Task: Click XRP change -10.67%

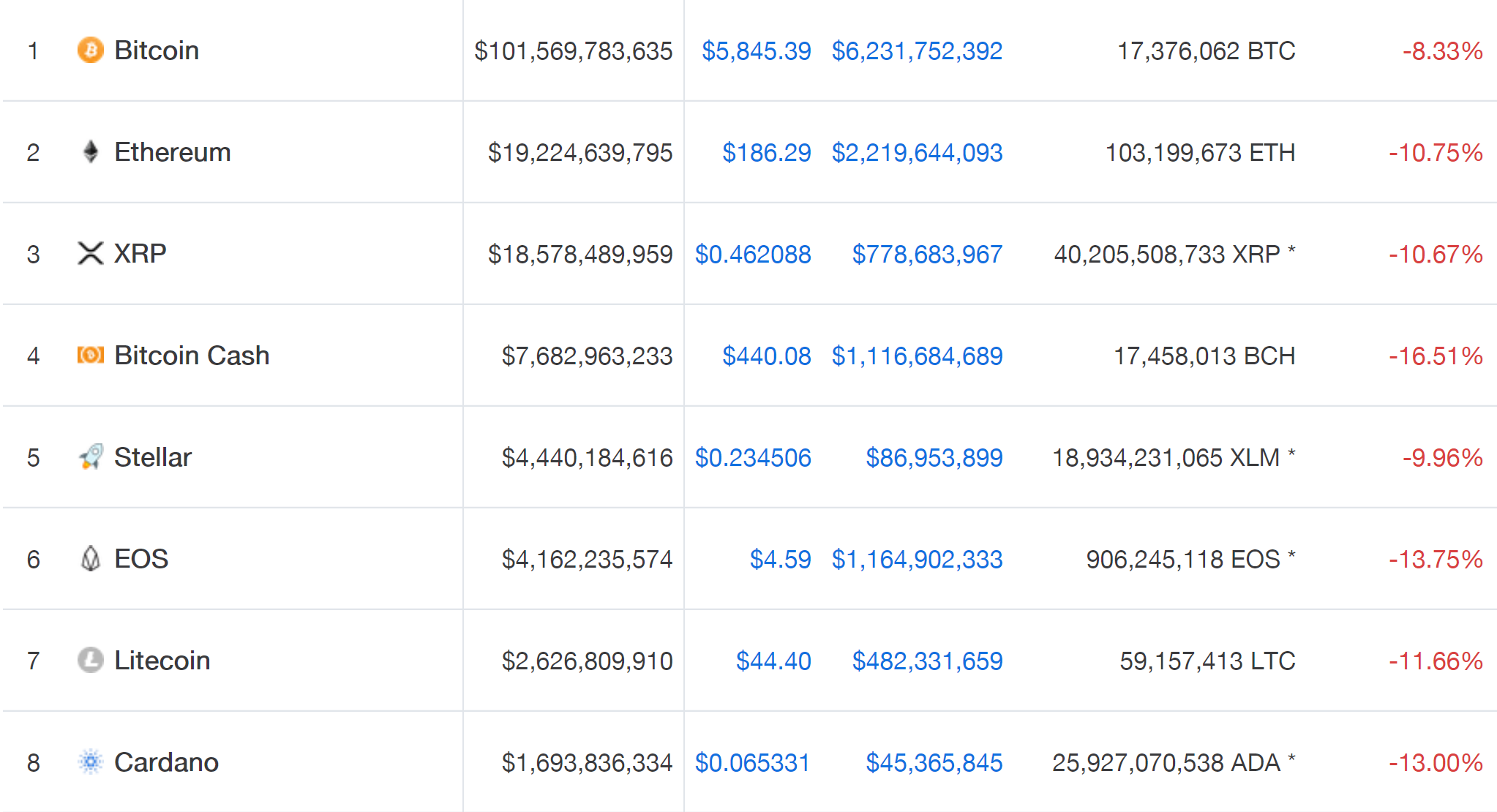Action: pyautogui.click(x=1436, y=254)
